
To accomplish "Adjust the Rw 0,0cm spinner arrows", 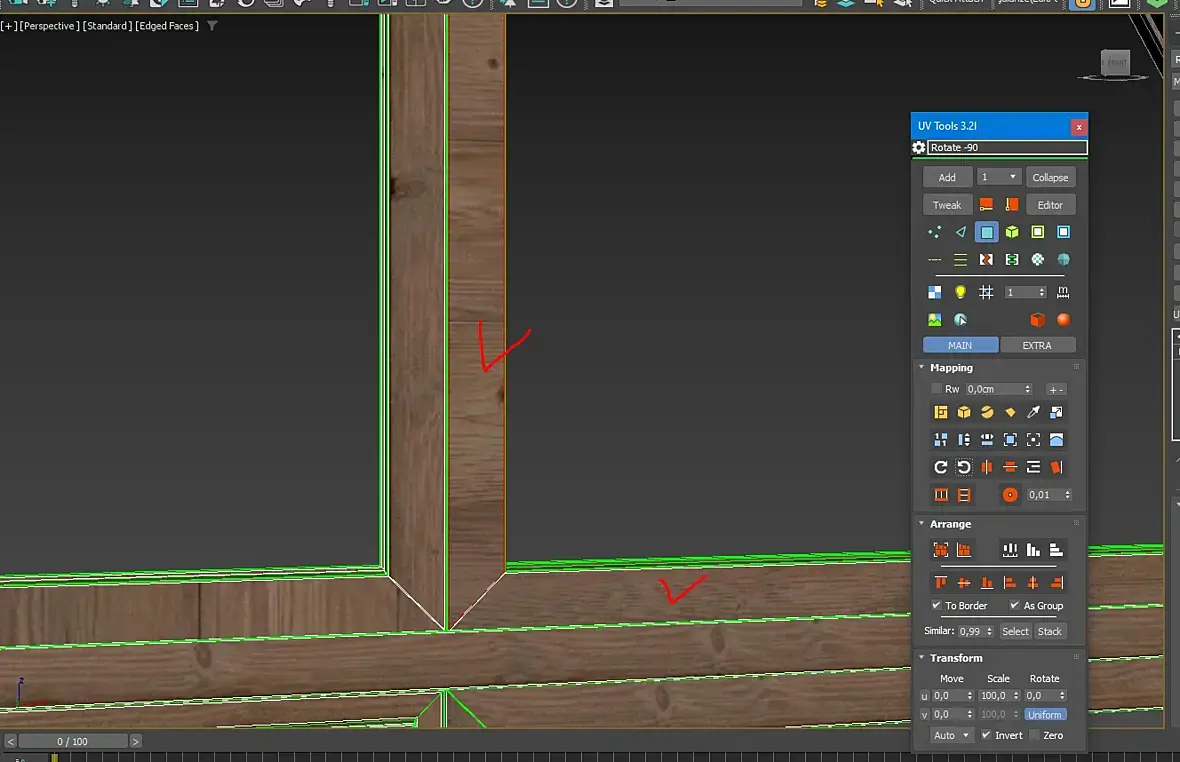I will click(x=1027, y=389).
